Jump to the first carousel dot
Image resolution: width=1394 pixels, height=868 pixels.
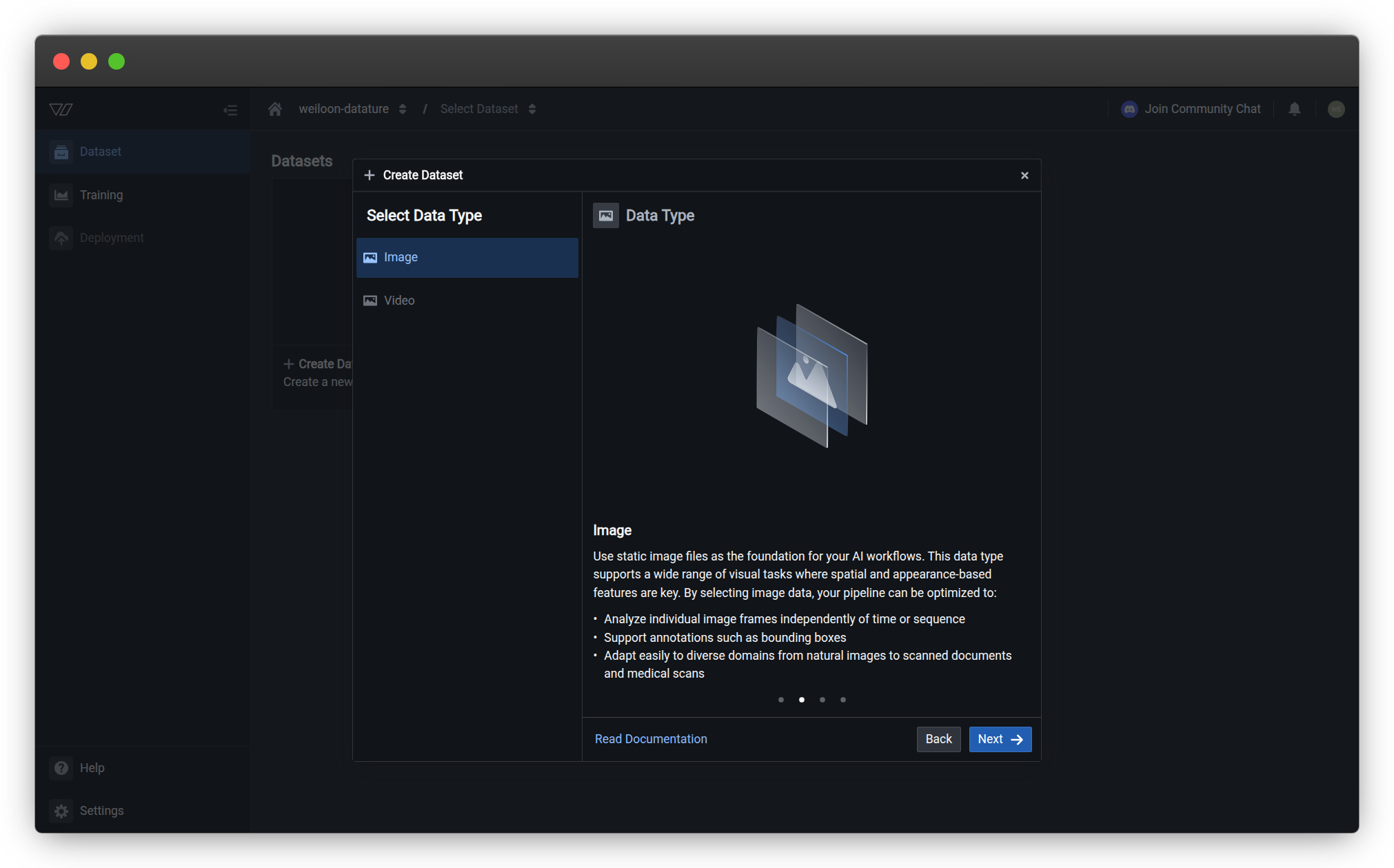coord(780,700)
